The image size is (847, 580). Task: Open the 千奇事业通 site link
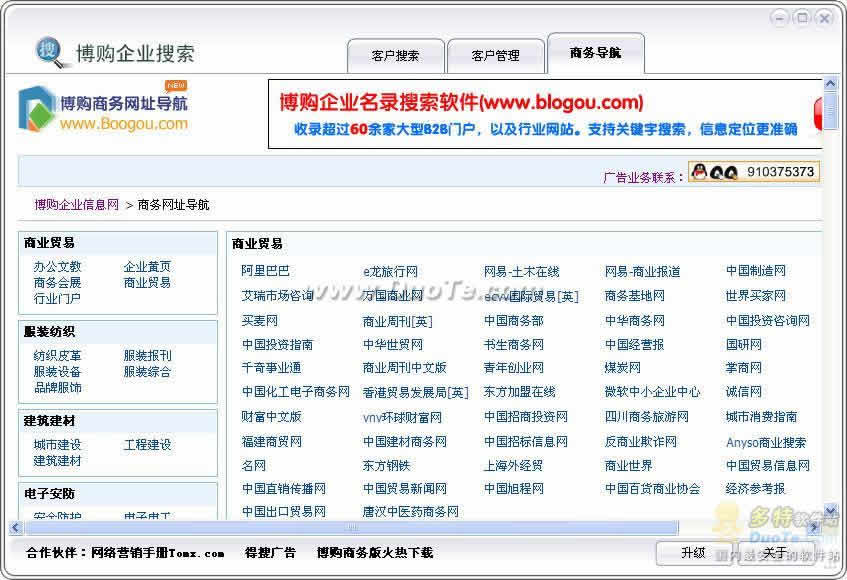coord(271,368)
